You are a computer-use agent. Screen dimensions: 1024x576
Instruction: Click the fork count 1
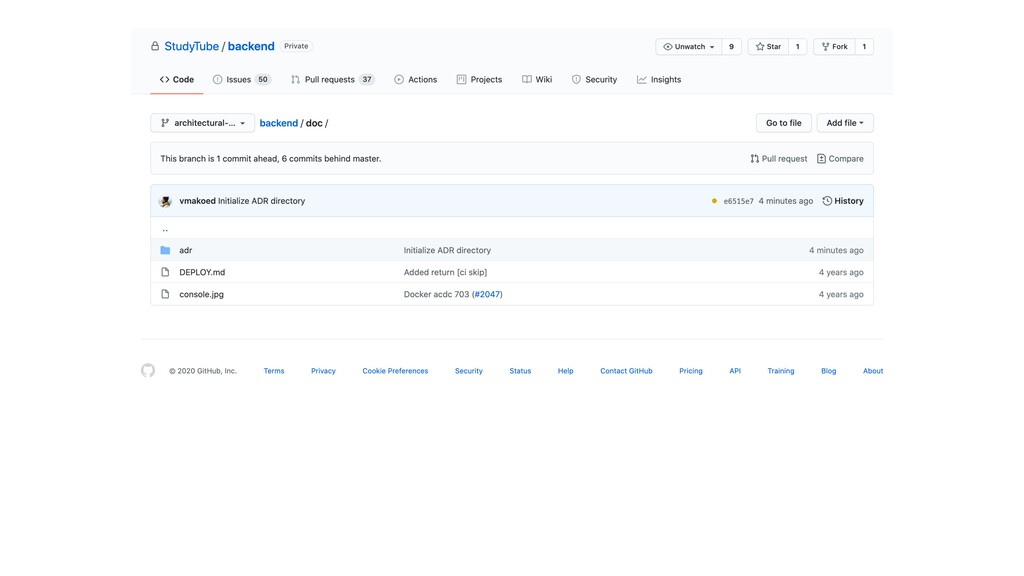point(864,47)
